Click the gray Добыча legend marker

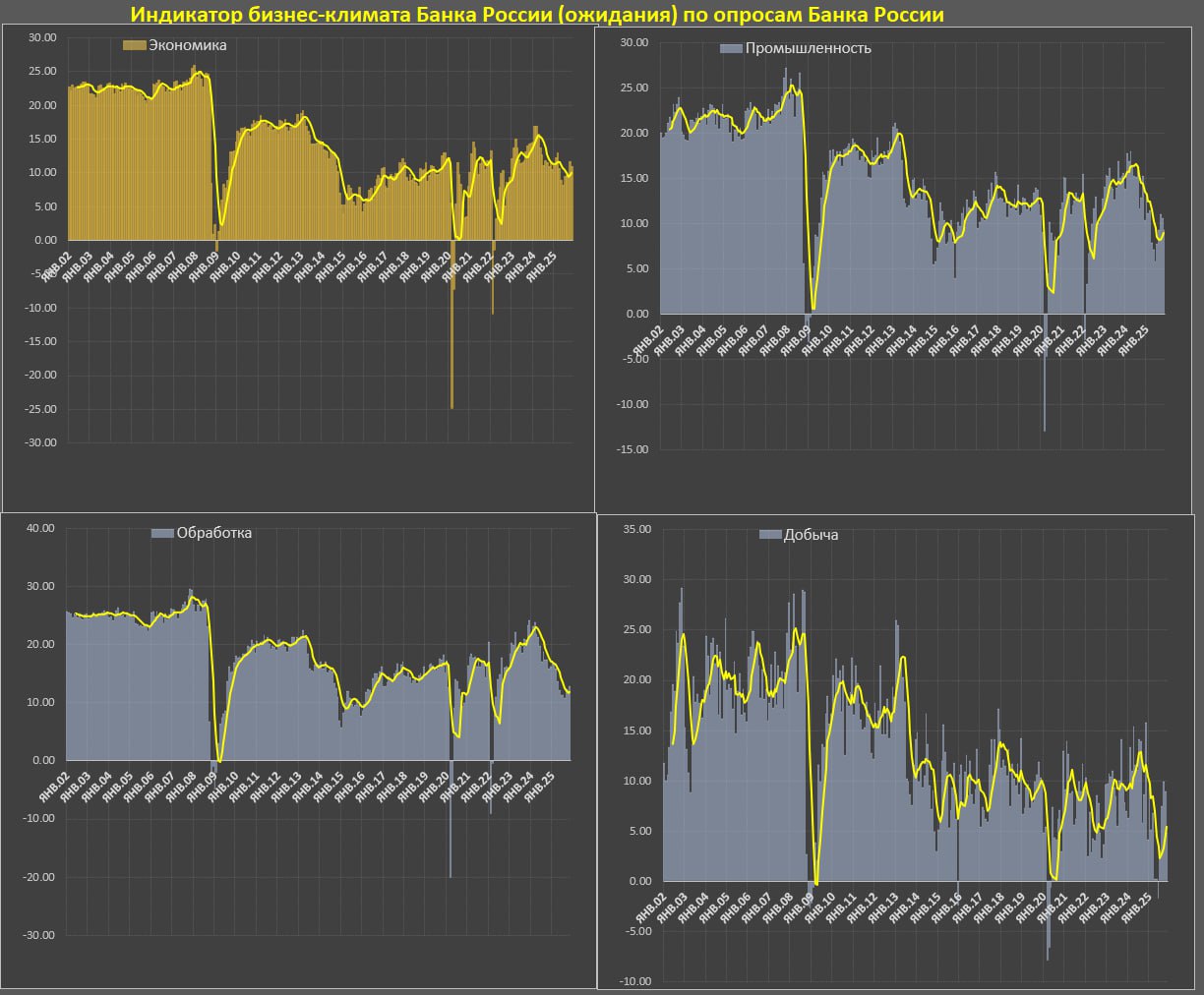pyautogui.click(x=770, y=535)
